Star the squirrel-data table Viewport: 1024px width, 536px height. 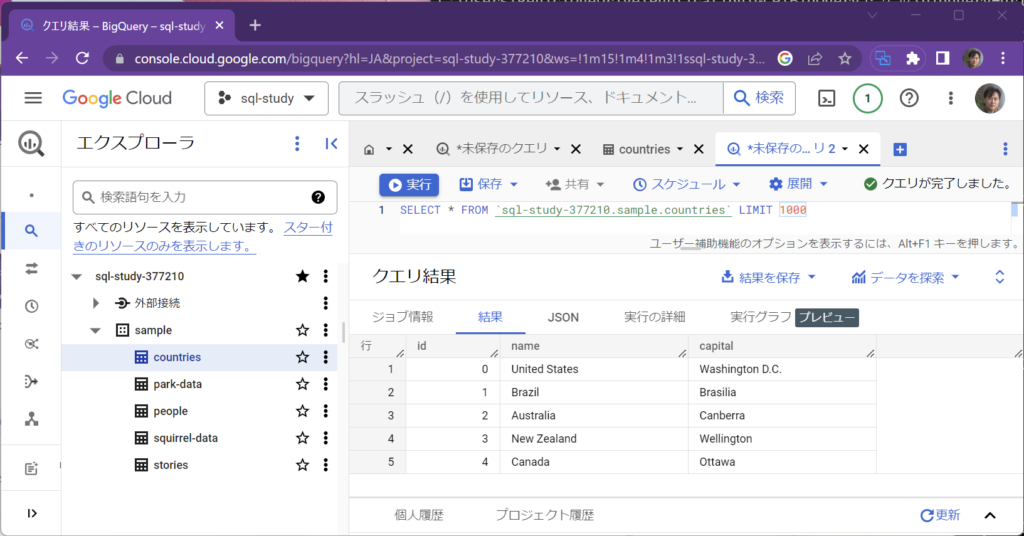tap(302, 438)
